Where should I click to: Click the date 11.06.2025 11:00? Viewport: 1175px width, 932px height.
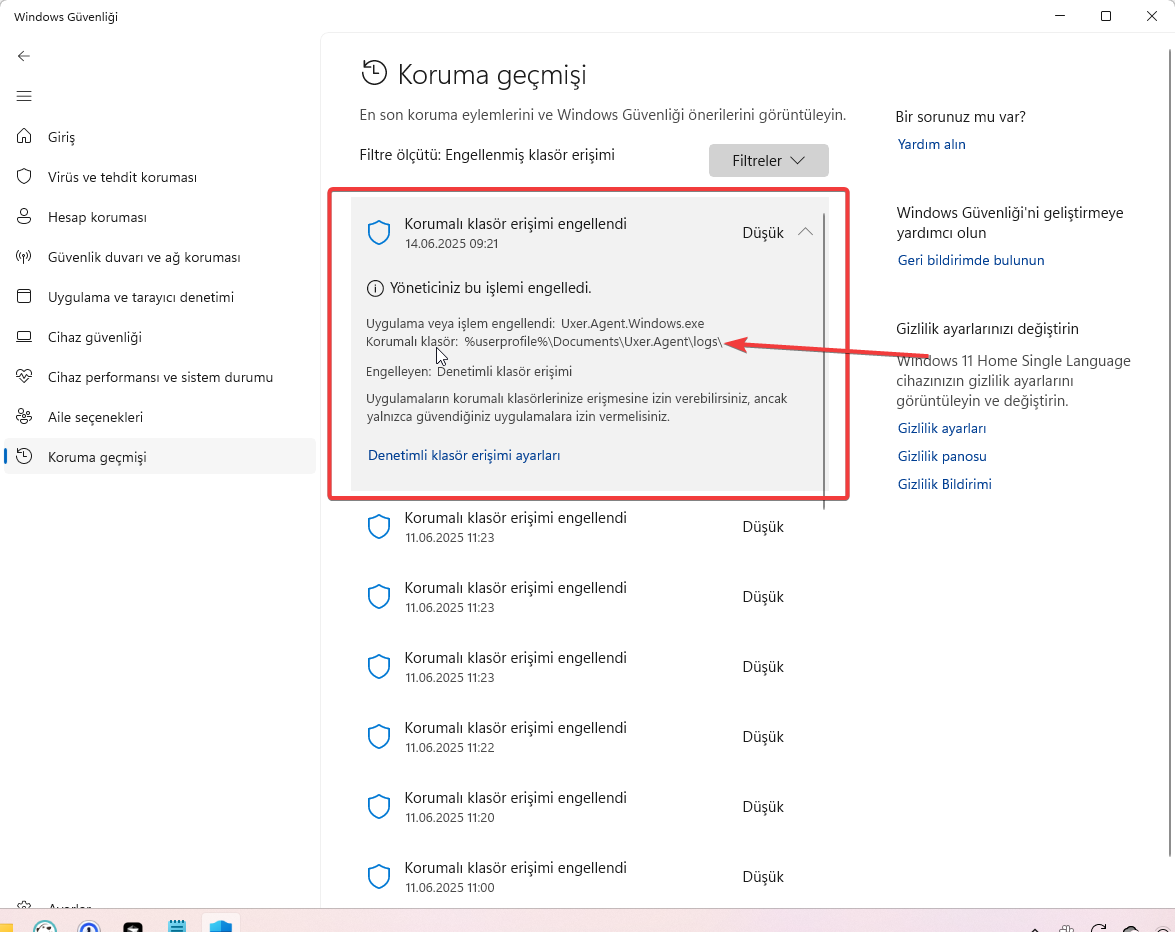coord(450,887)
